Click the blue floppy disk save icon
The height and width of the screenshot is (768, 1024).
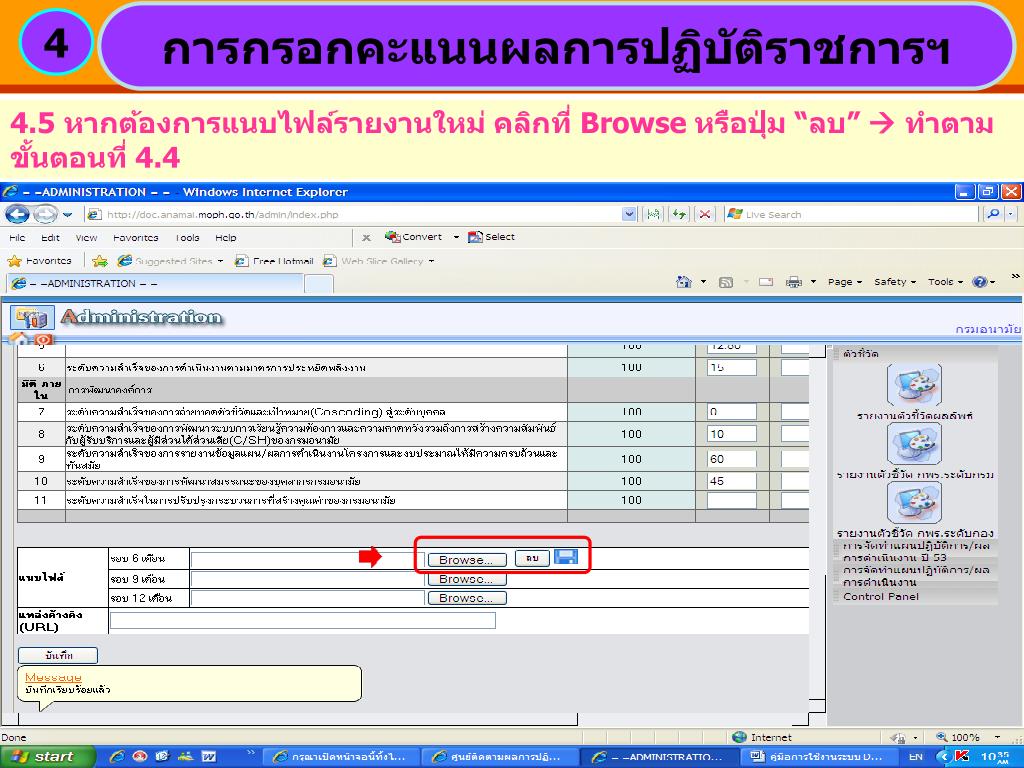point(566,557)
